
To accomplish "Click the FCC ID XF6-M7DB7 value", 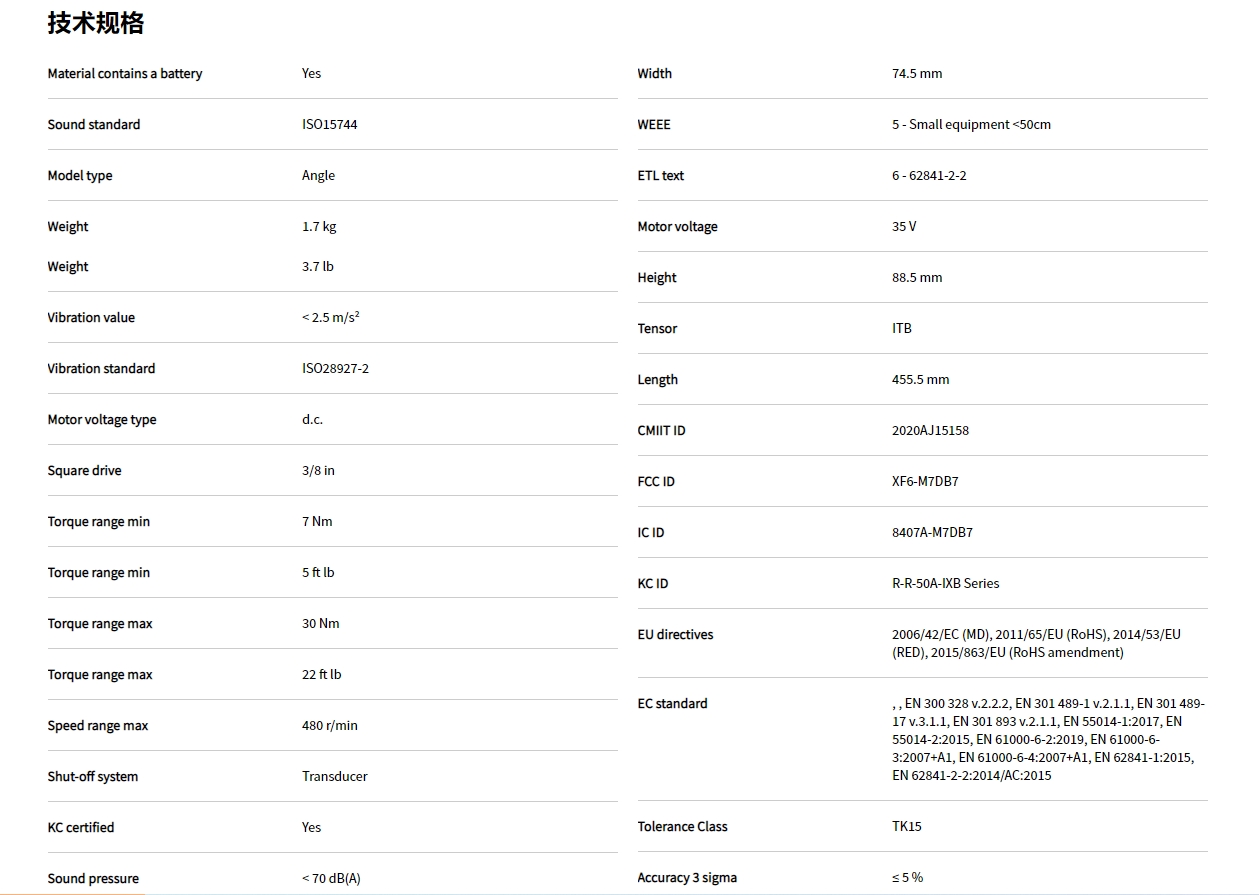I will 925,482.
